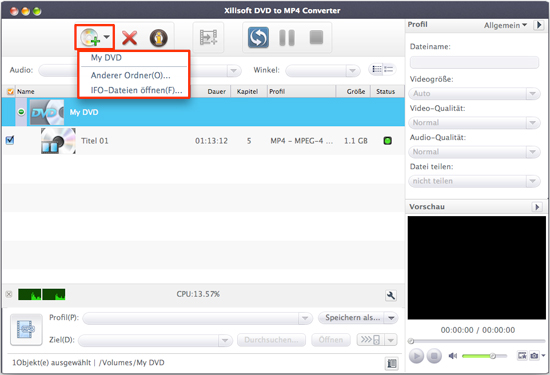The width and height of the screenshot is (550, 375).
Task: Mute the preview speaker icon
Action: click(452, 356)
